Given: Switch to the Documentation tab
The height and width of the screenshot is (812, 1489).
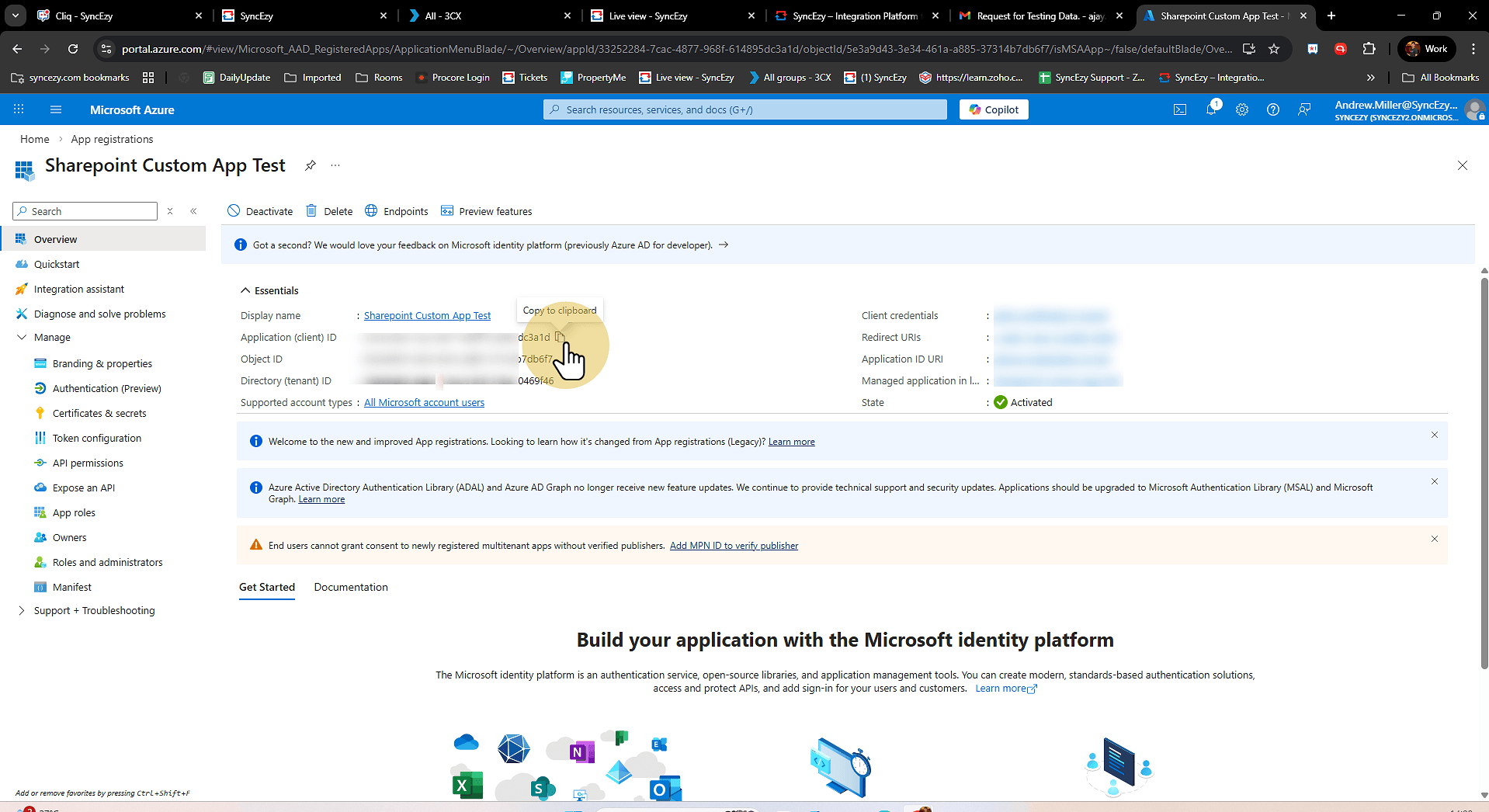Looking at the screenshot, I should click(x=351, y=588).
